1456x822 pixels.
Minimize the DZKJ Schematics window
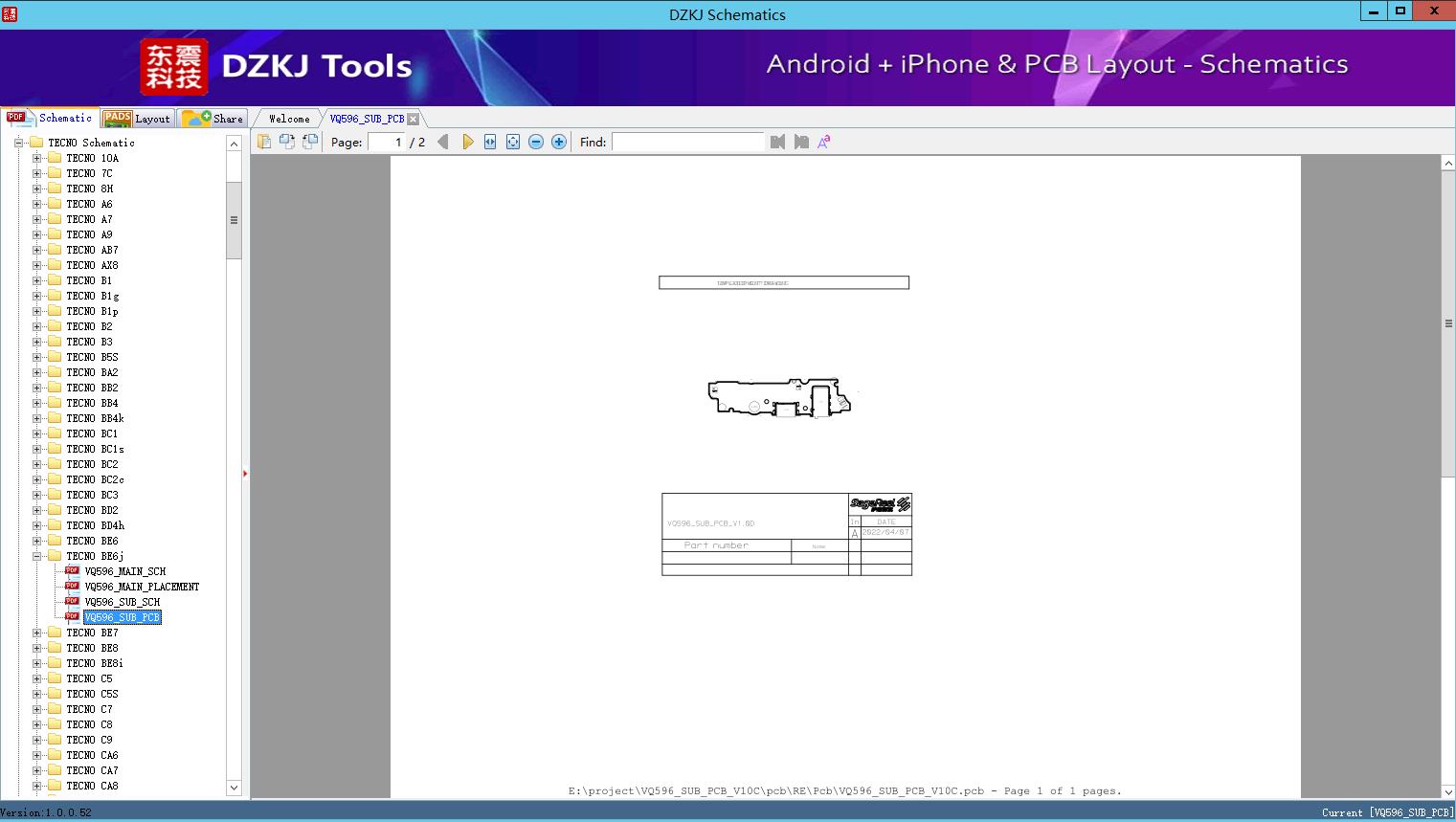click(1374, 11)
